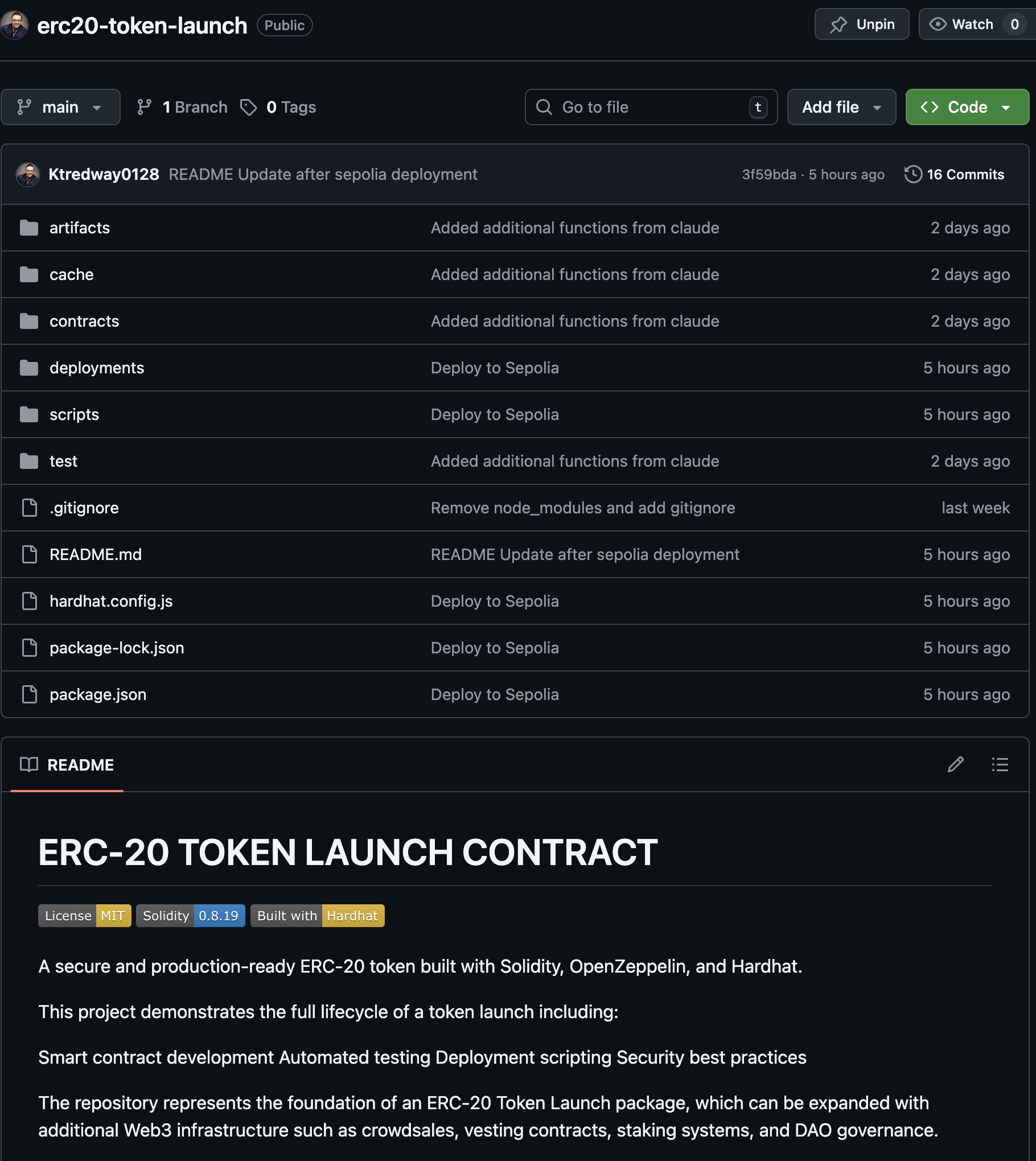This screenshot has width=1036, height=1161.
Task: Click the Watch eye icon
Action: [938, 24]
